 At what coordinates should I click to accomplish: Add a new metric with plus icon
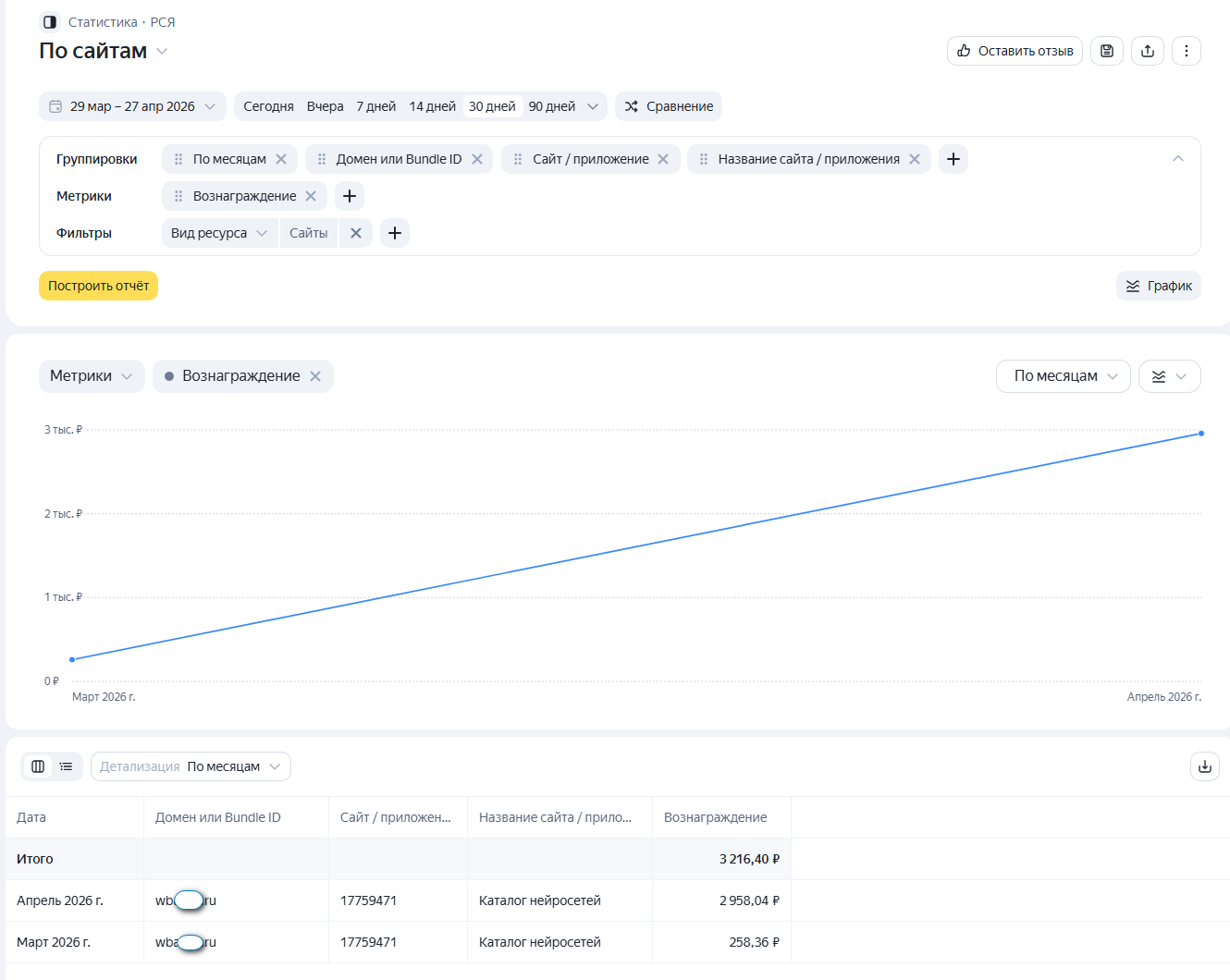[350, 196]
